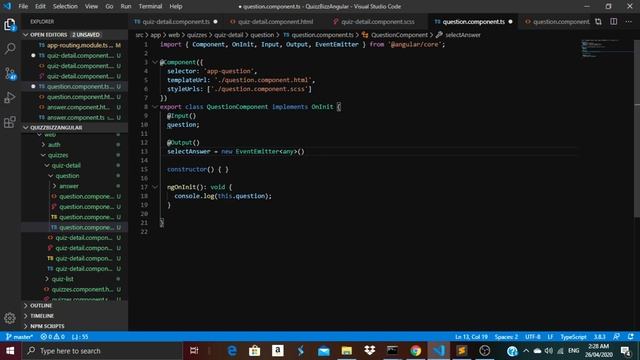Fold the @Component decorator at line 3

tap(155, 62)
